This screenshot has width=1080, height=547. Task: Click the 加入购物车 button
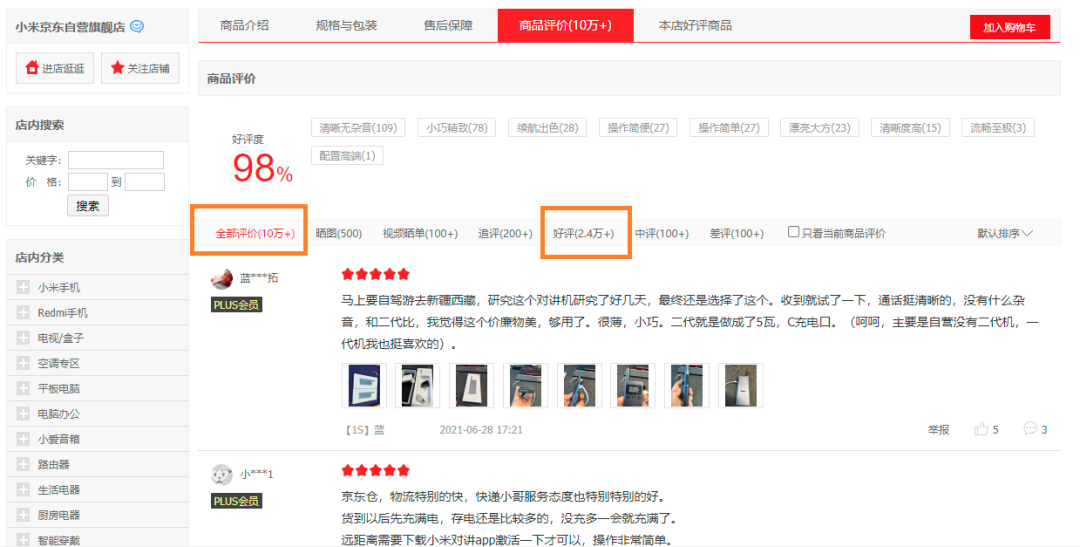(1010, 28)
